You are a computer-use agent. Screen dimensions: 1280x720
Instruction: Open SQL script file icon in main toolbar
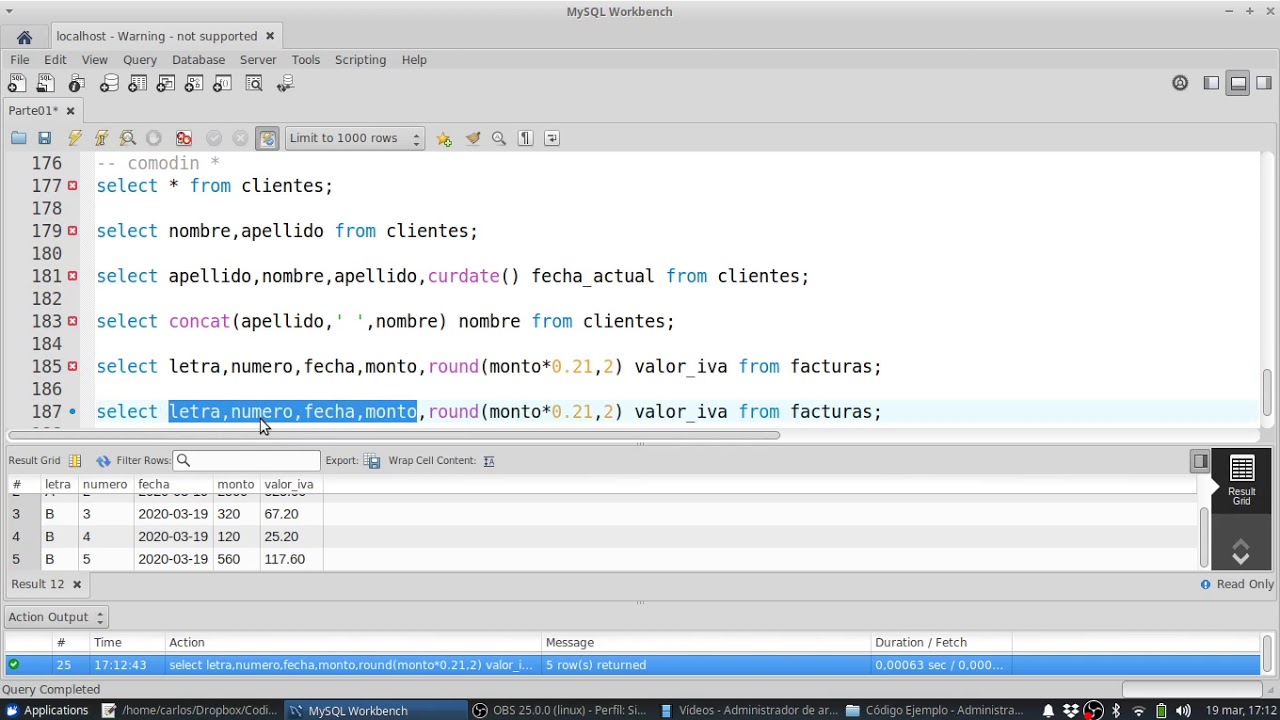coord(46,84)
